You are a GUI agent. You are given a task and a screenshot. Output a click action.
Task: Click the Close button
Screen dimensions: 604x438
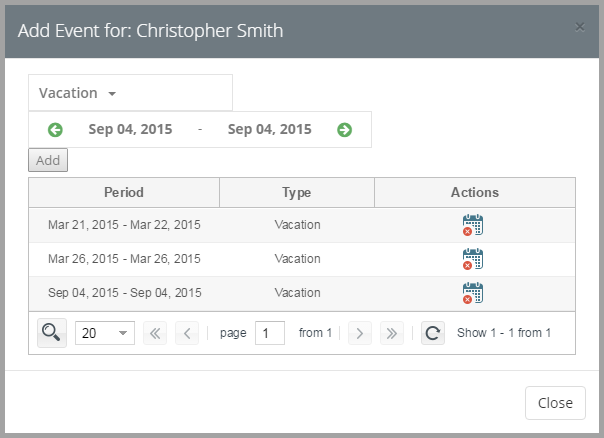555,403
